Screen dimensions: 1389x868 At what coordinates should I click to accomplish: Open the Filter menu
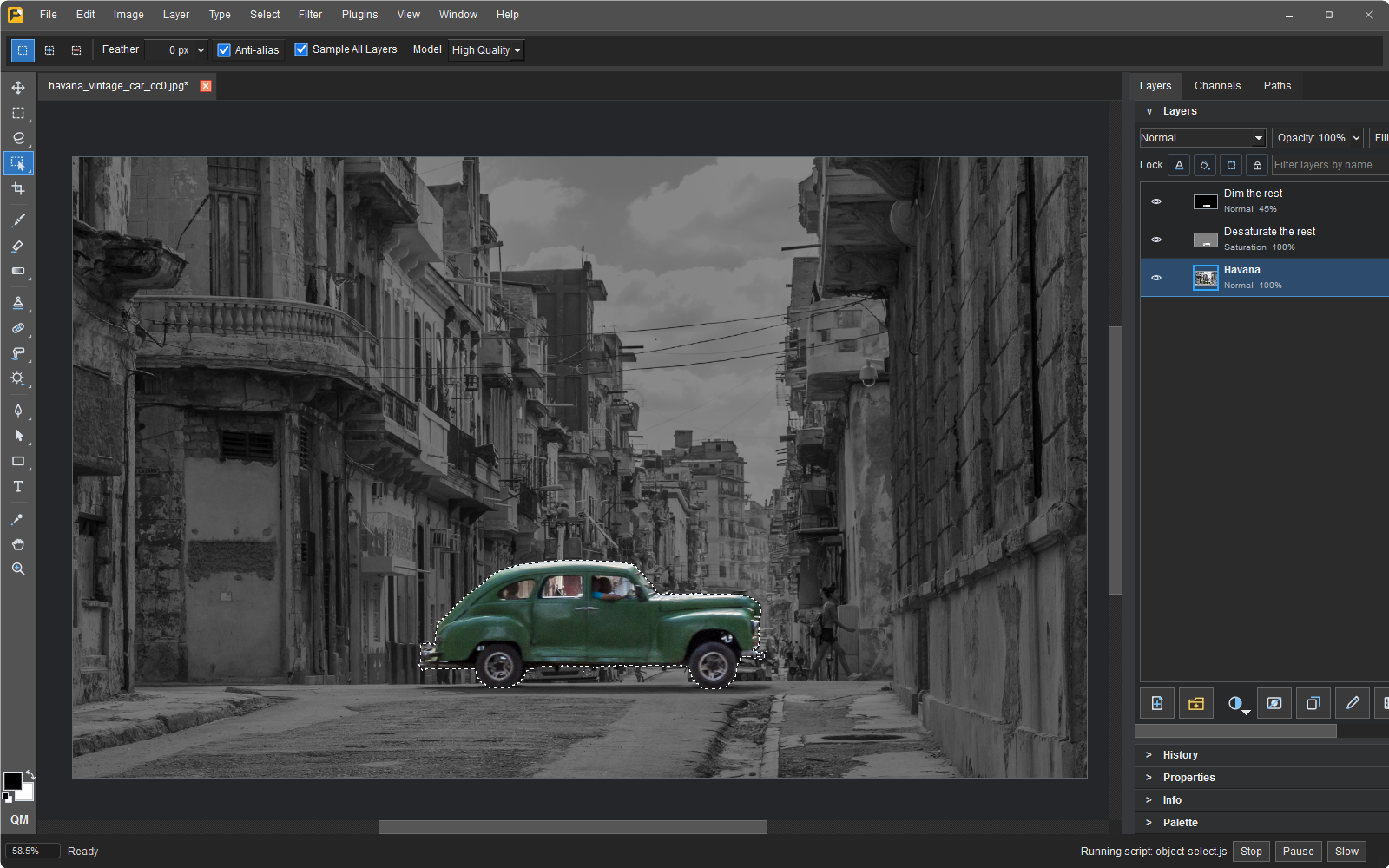pos(310,15)
